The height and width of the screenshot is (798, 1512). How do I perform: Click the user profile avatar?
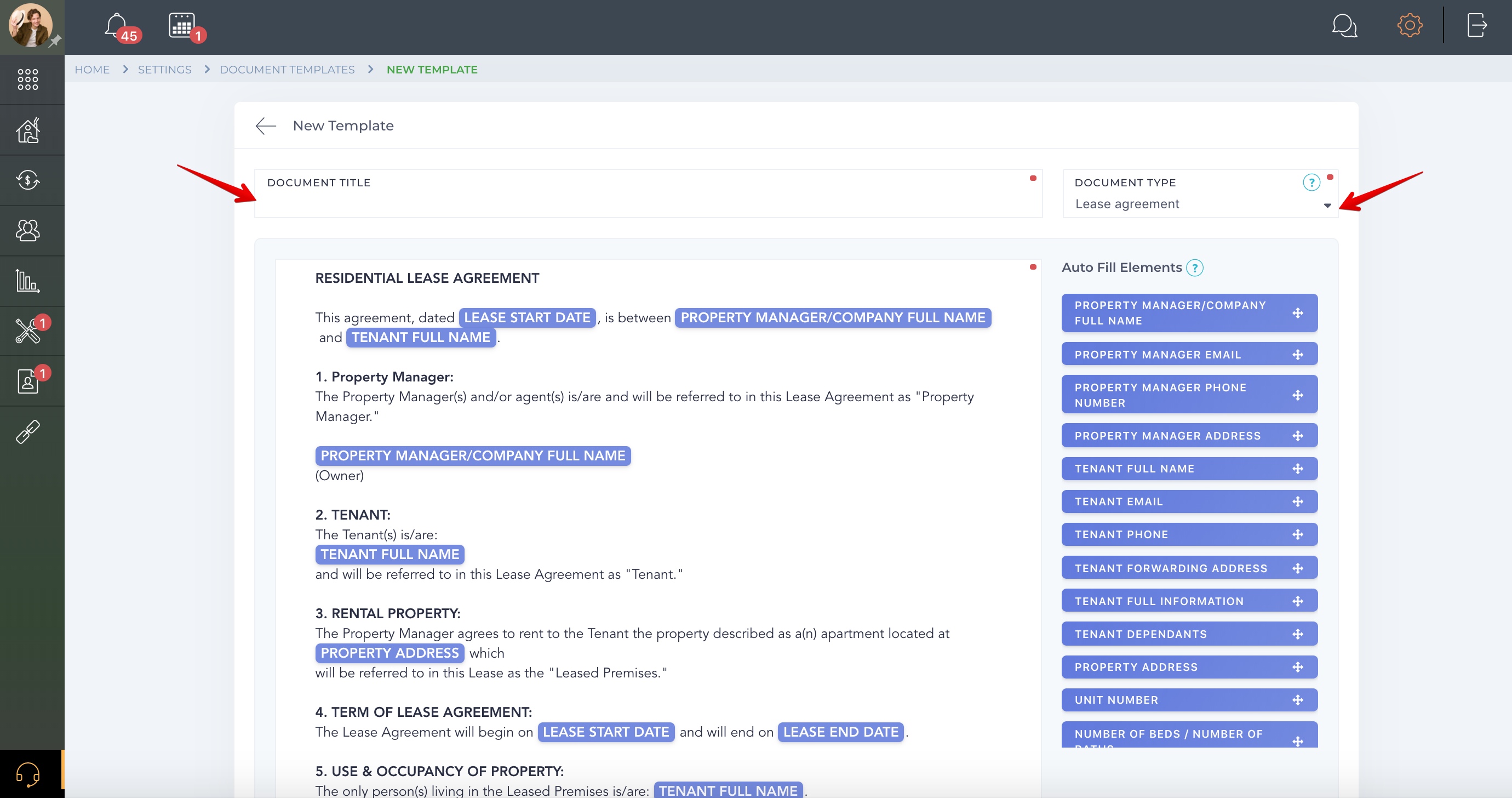click(x=30, y=25)
